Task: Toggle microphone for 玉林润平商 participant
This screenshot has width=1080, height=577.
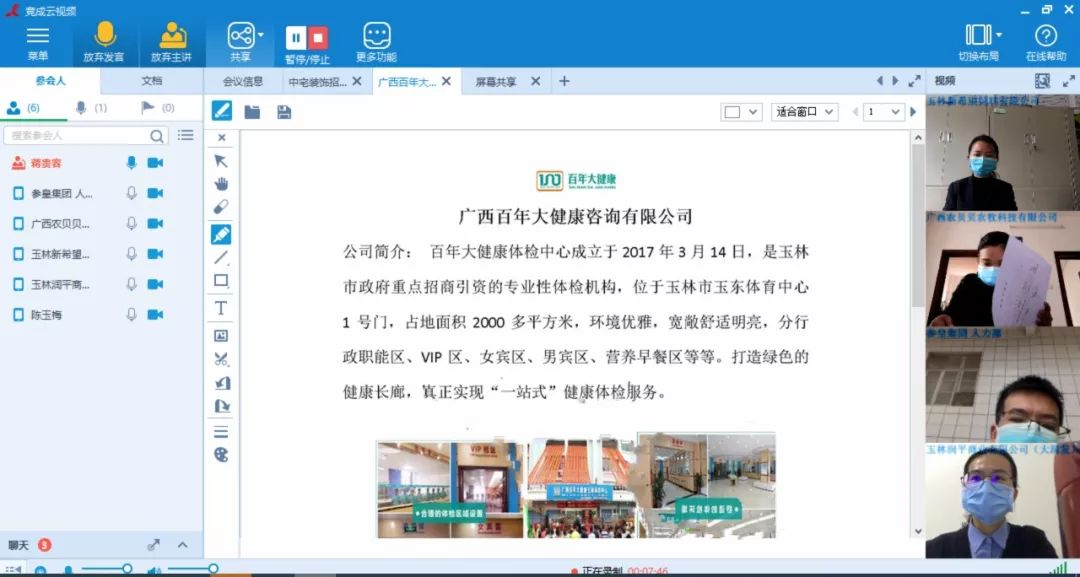Action: coord(132,284)
